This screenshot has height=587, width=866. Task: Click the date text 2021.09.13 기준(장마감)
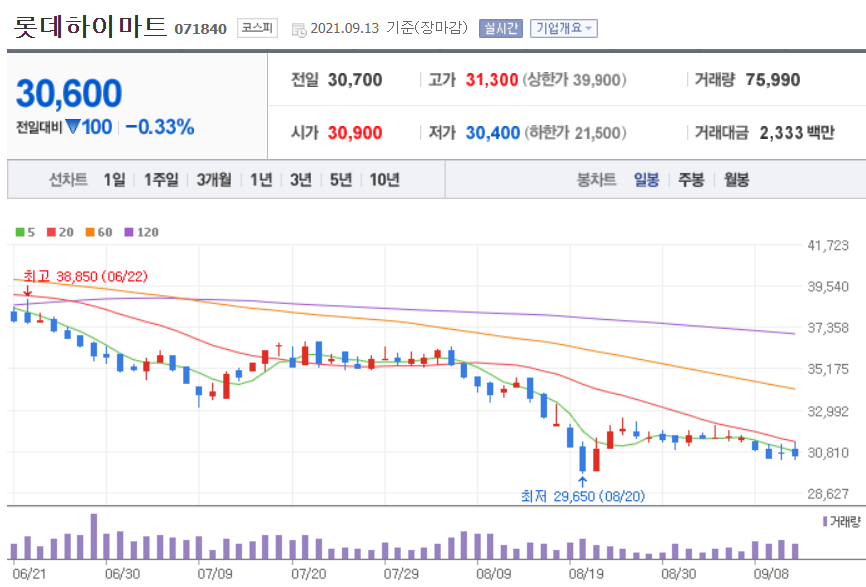(x=389, y=28)
